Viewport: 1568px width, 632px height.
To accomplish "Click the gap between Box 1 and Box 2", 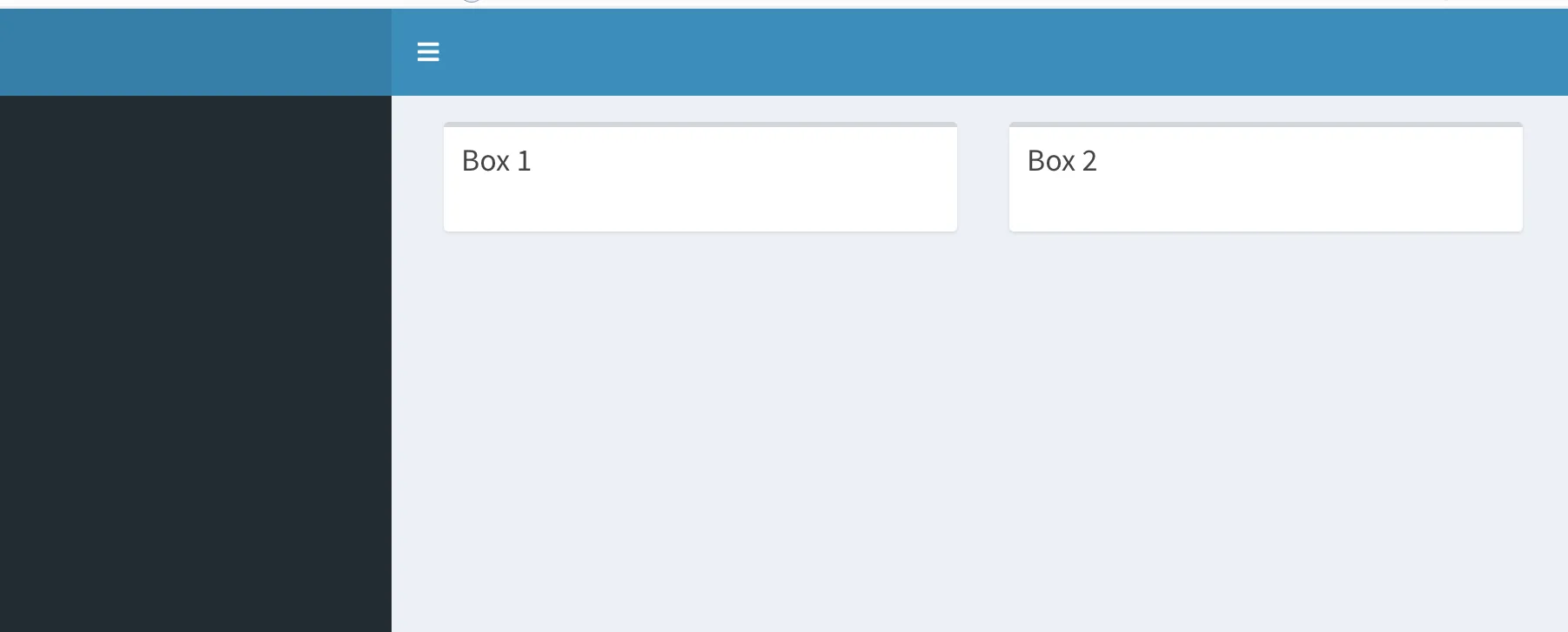I will click(x=983, y=178).
